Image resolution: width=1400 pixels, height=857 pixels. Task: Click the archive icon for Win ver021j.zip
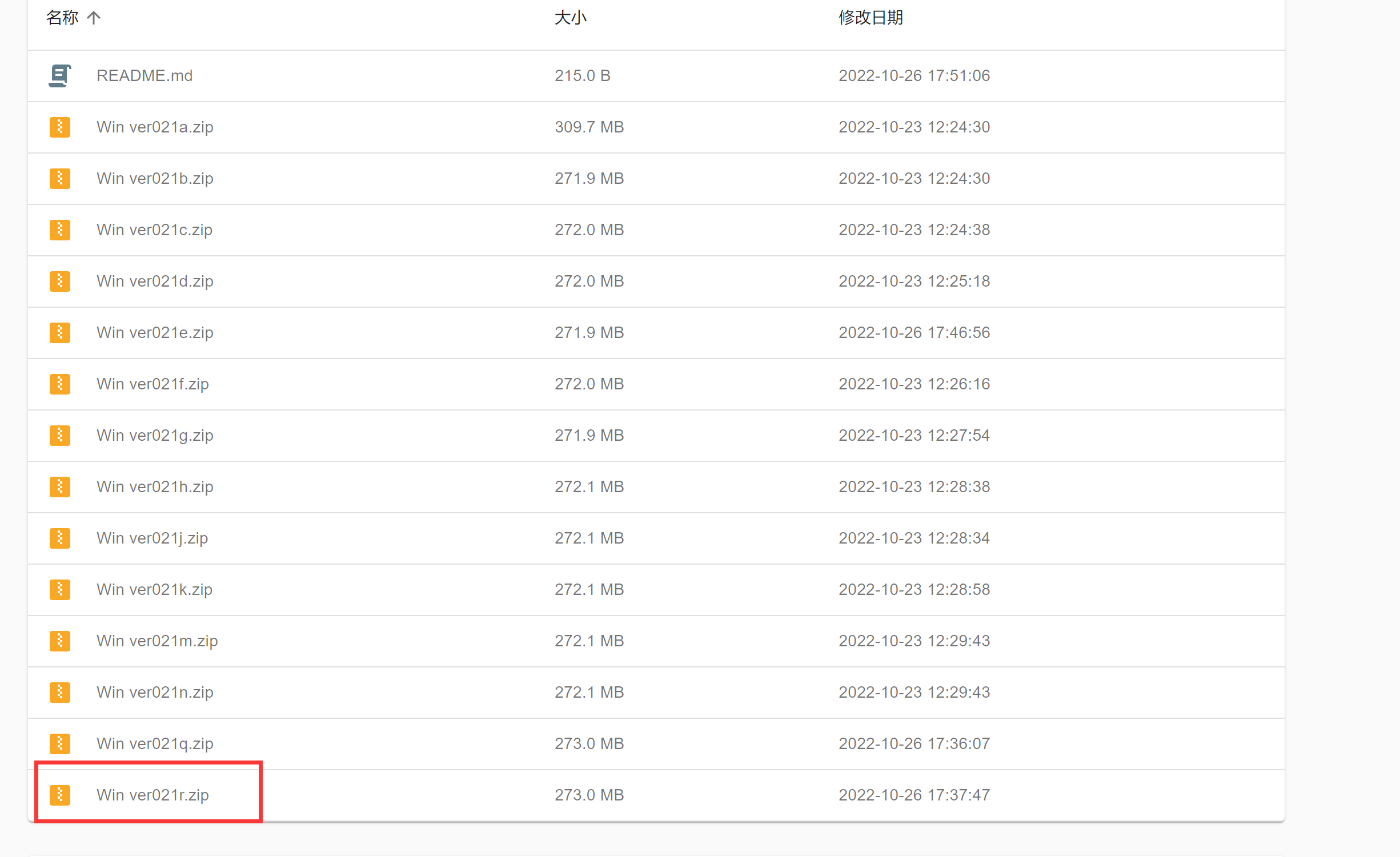60,538
